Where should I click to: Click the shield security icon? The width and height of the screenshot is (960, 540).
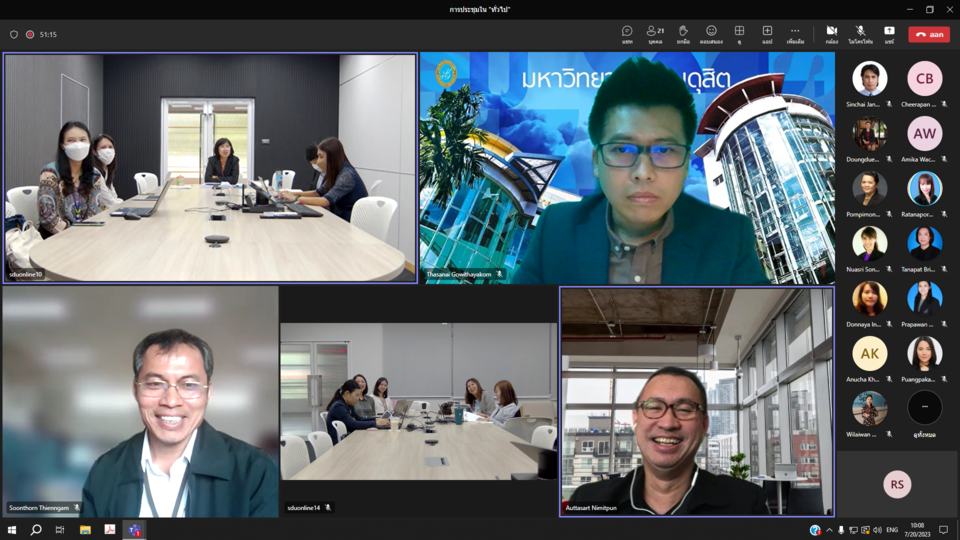point(14,34)
